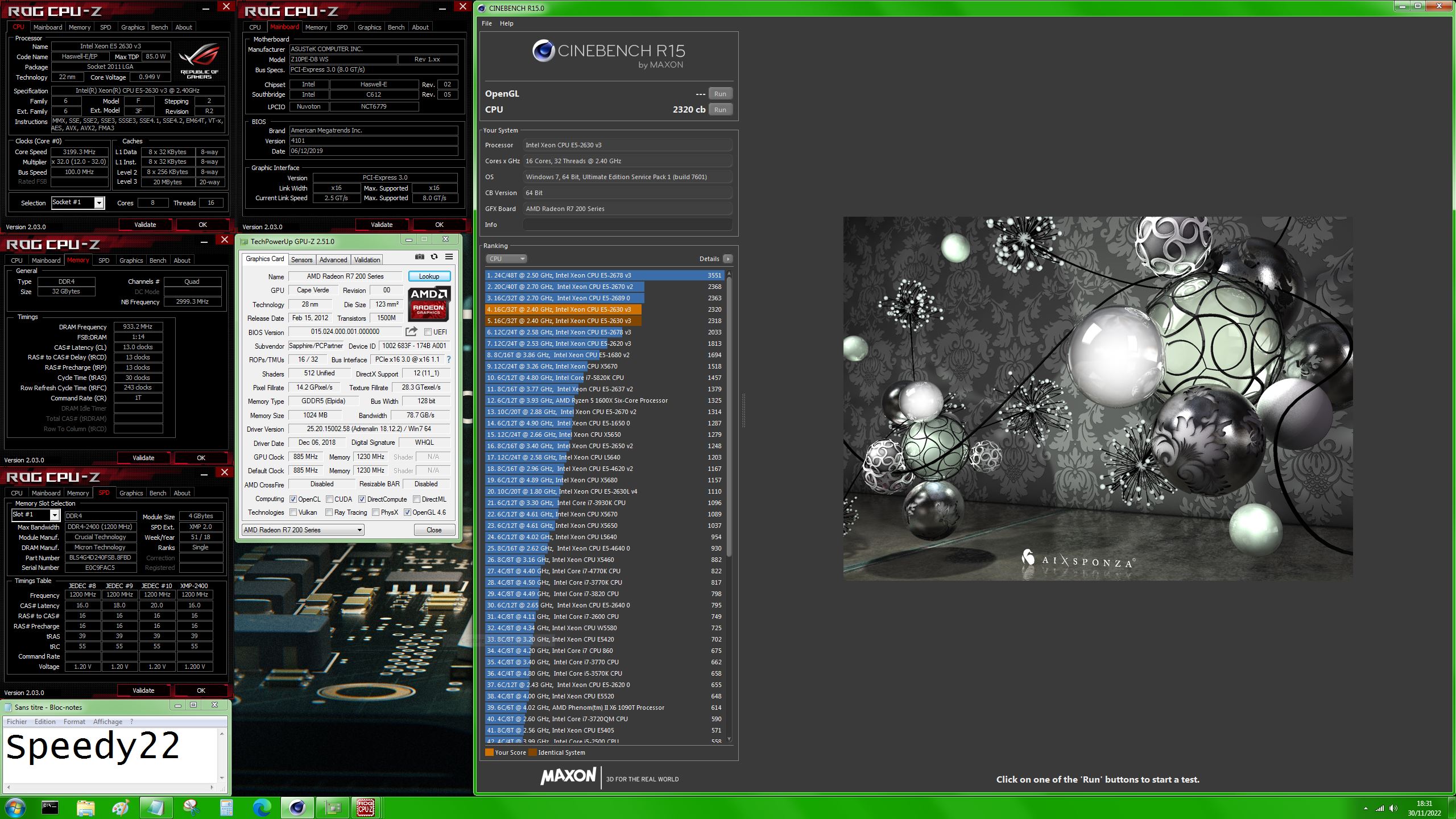The image size is (1456, 819).
Task: Open the Slot #1 memory slot dropdown
Action: point(35,515)
